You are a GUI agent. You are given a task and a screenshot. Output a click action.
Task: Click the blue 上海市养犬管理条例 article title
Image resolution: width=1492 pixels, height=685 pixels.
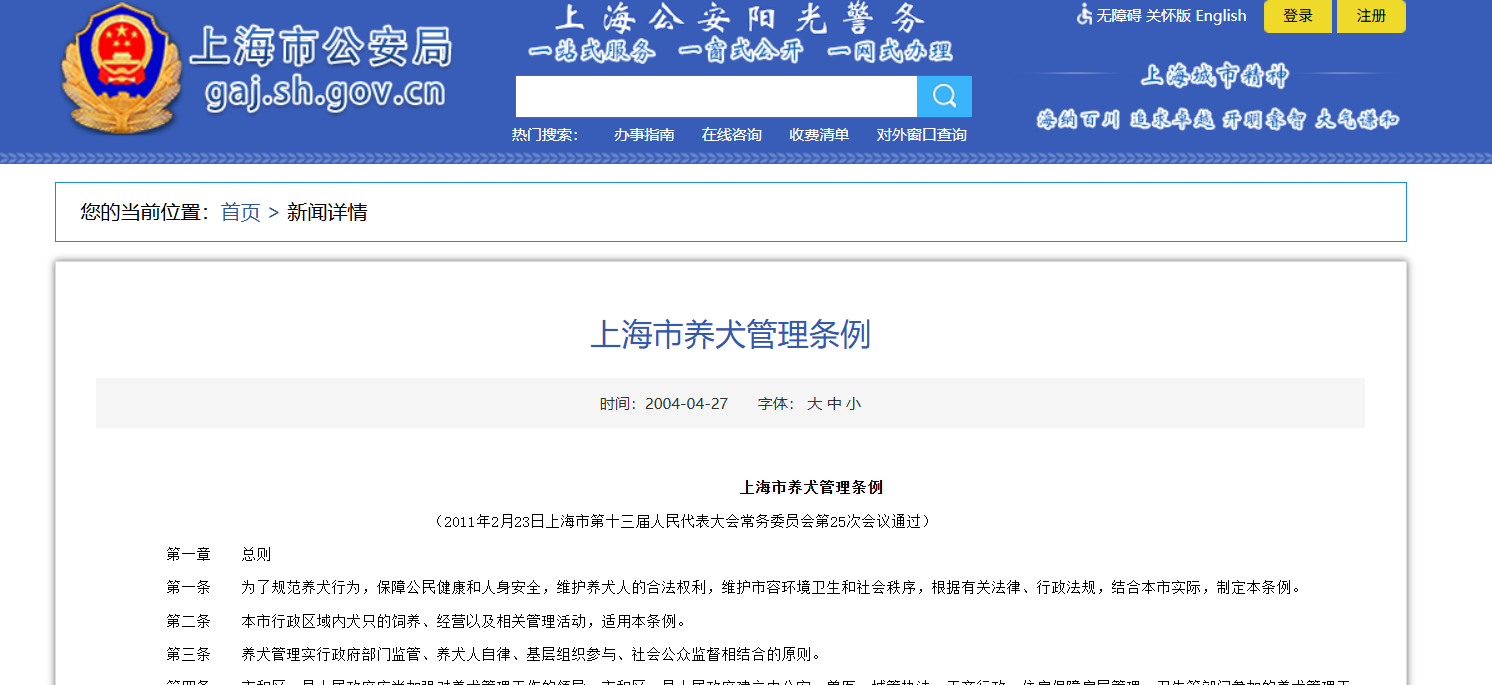[x=730, y=334]
